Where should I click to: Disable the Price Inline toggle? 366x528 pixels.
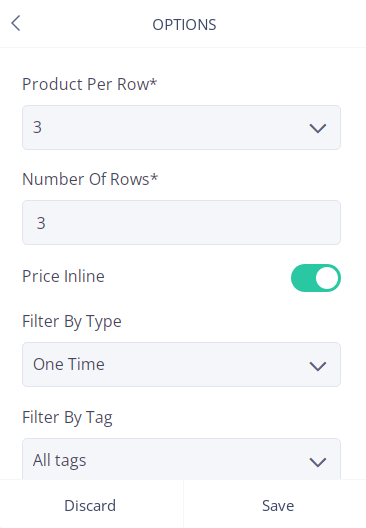point(316,278)
